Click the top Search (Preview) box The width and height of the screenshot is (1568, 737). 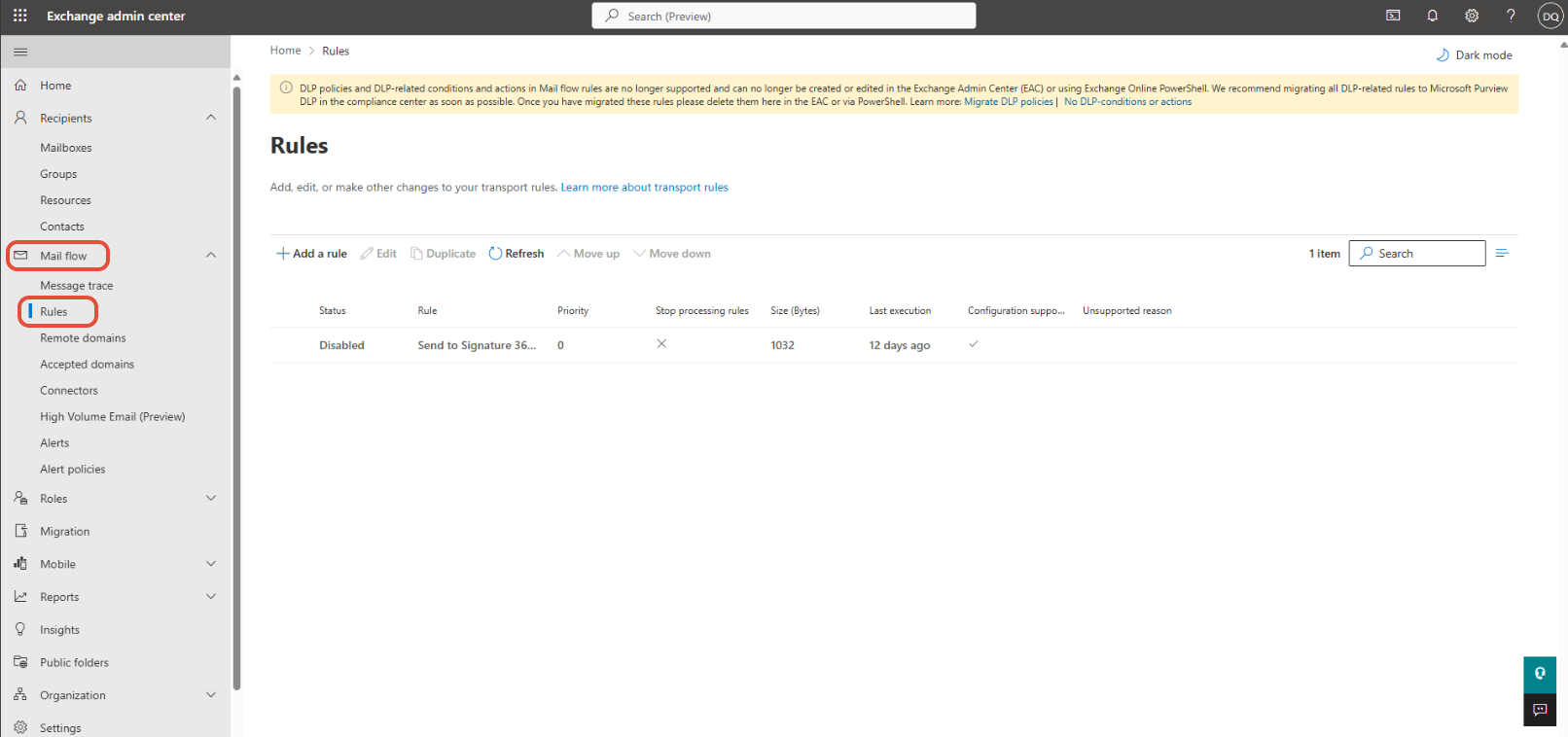pyautogui.click(x=784, y=16)
